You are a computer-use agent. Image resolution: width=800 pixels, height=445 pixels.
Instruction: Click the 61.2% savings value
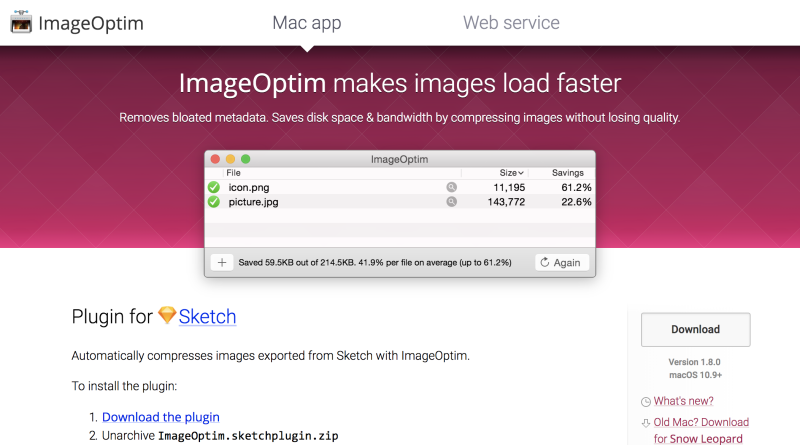pos(576,187)
